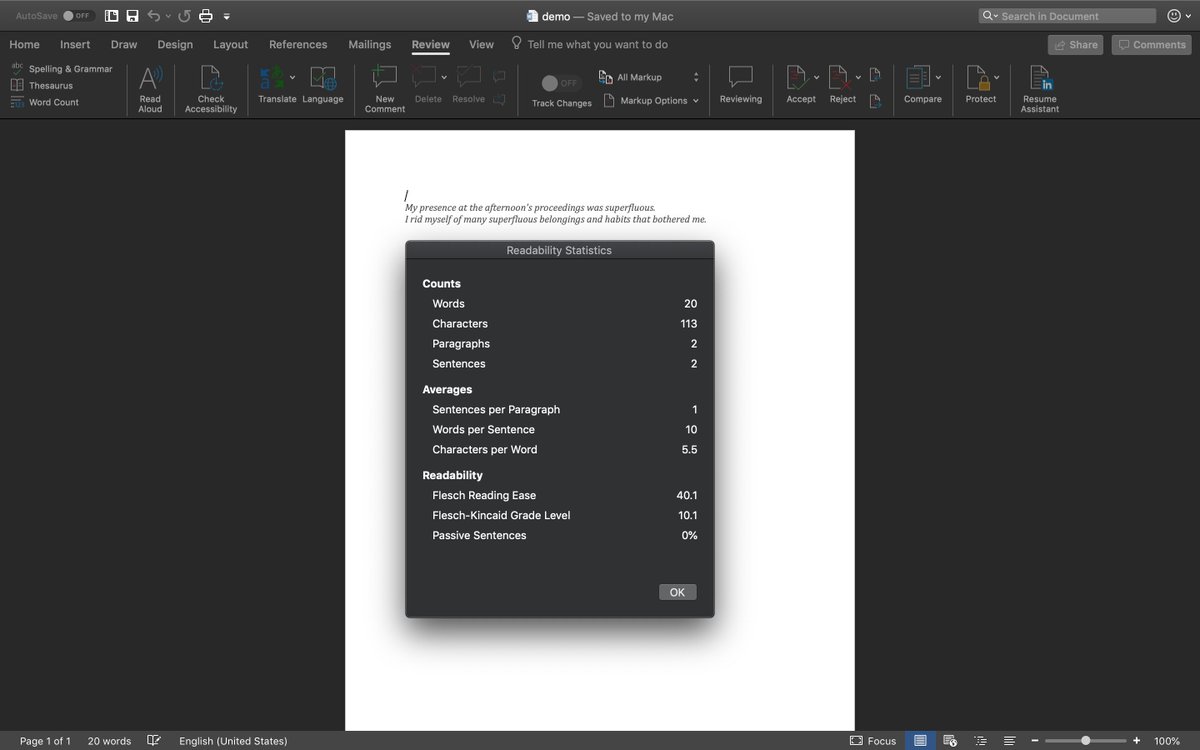The height and width of the screenshot is (750, 1200).
Task: Click the Search in Document field
Action: click(x=1067, y=16)
